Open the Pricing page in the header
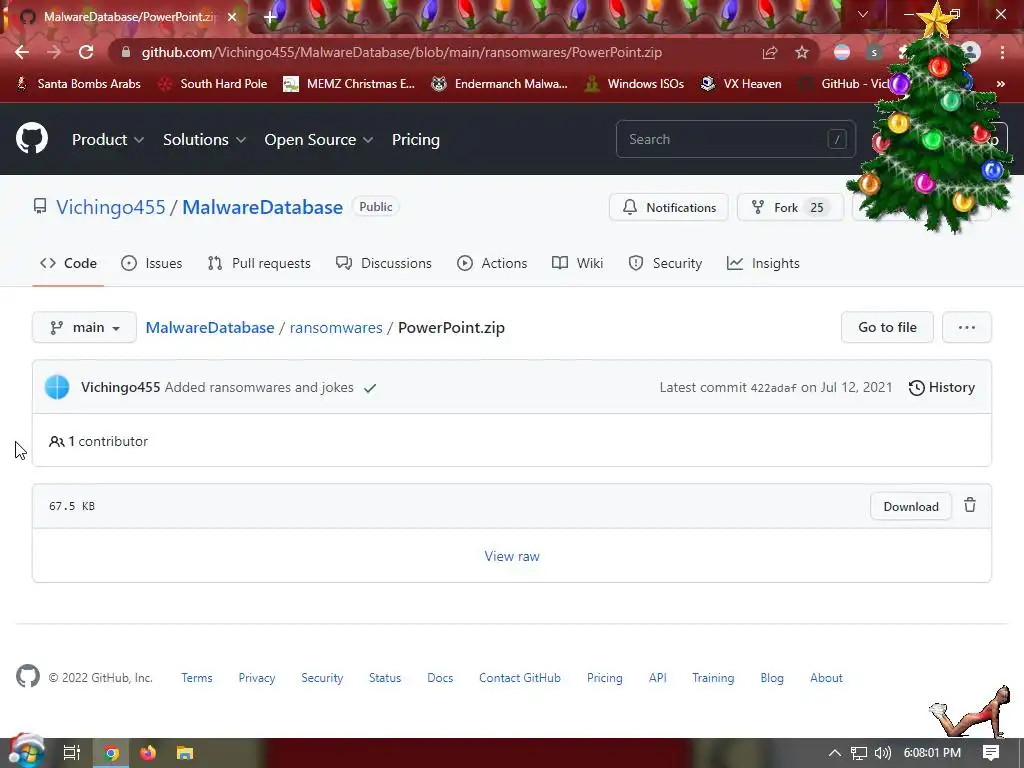 [x=415, y=139]
